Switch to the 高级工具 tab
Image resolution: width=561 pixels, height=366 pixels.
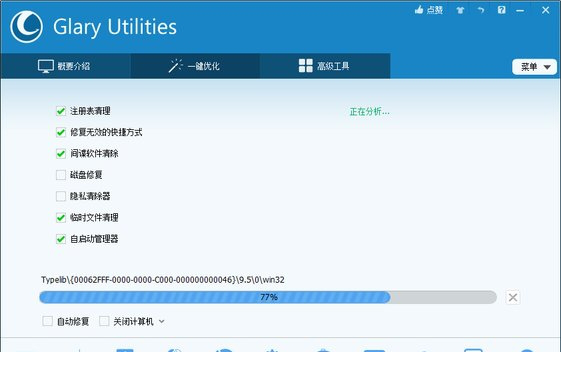point(325,66)
